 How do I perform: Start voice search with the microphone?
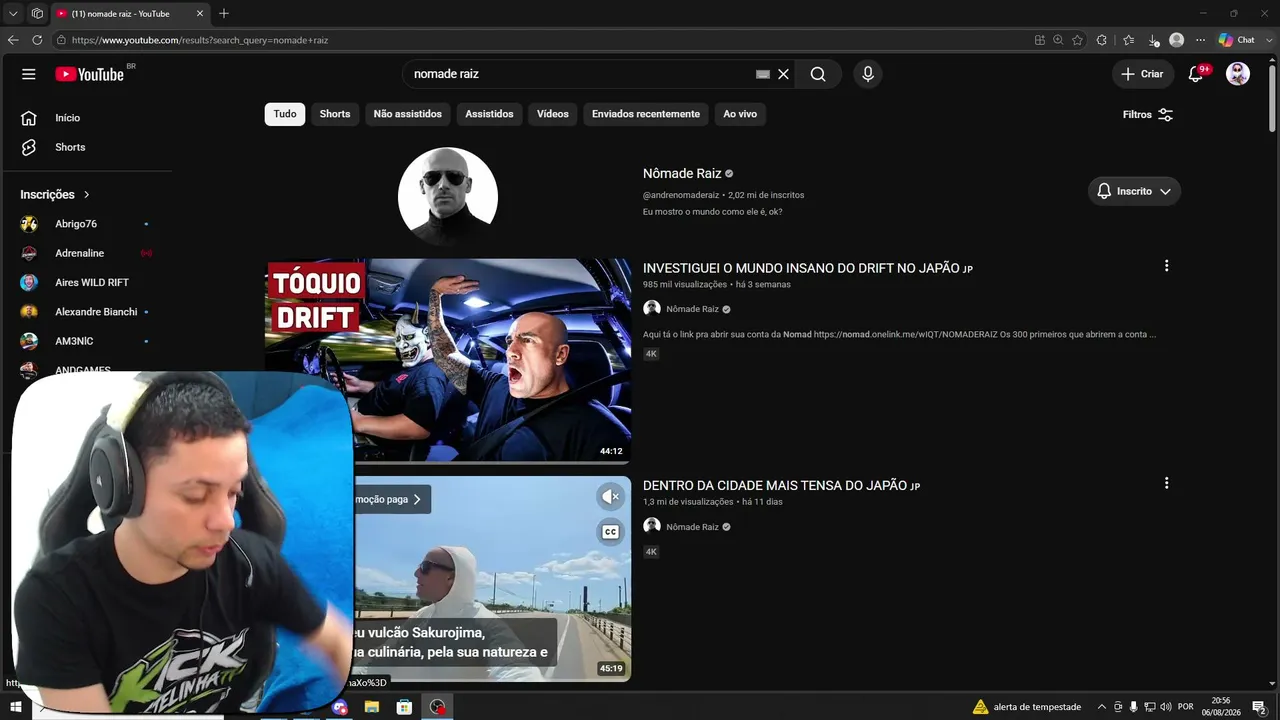point(868,74)
